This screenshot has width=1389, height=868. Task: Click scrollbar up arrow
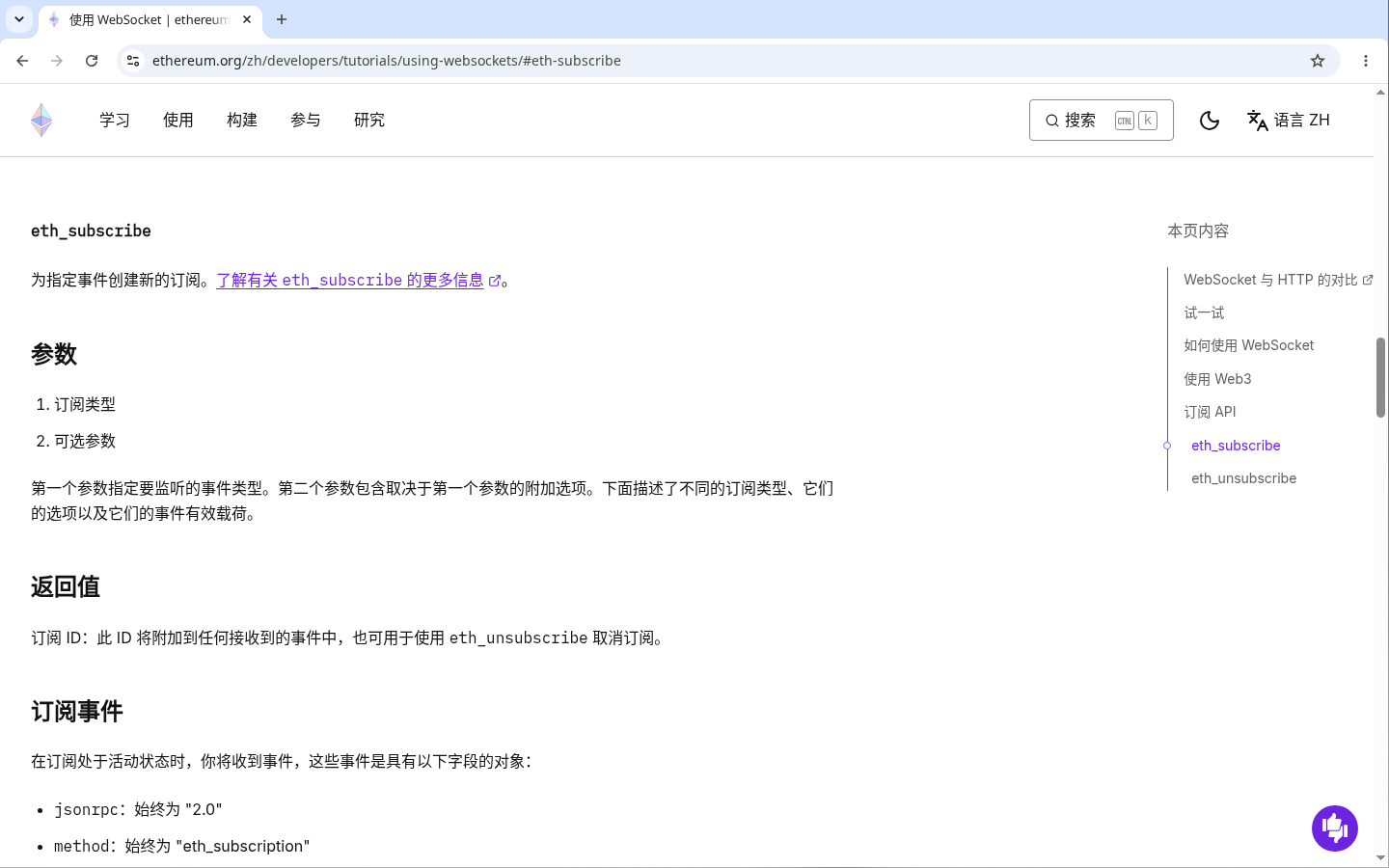(1380, 94)
